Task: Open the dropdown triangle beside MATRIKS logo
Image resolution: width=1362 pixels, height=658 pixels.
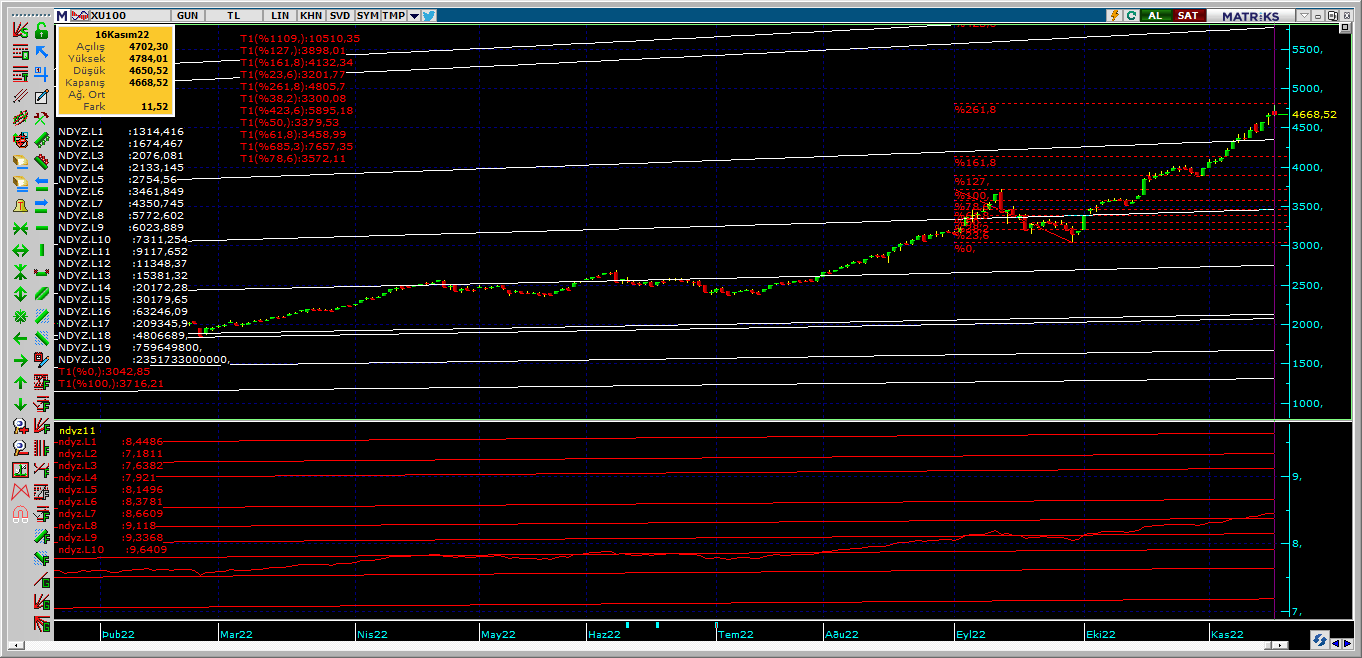Action: [x=1304, y=16]
